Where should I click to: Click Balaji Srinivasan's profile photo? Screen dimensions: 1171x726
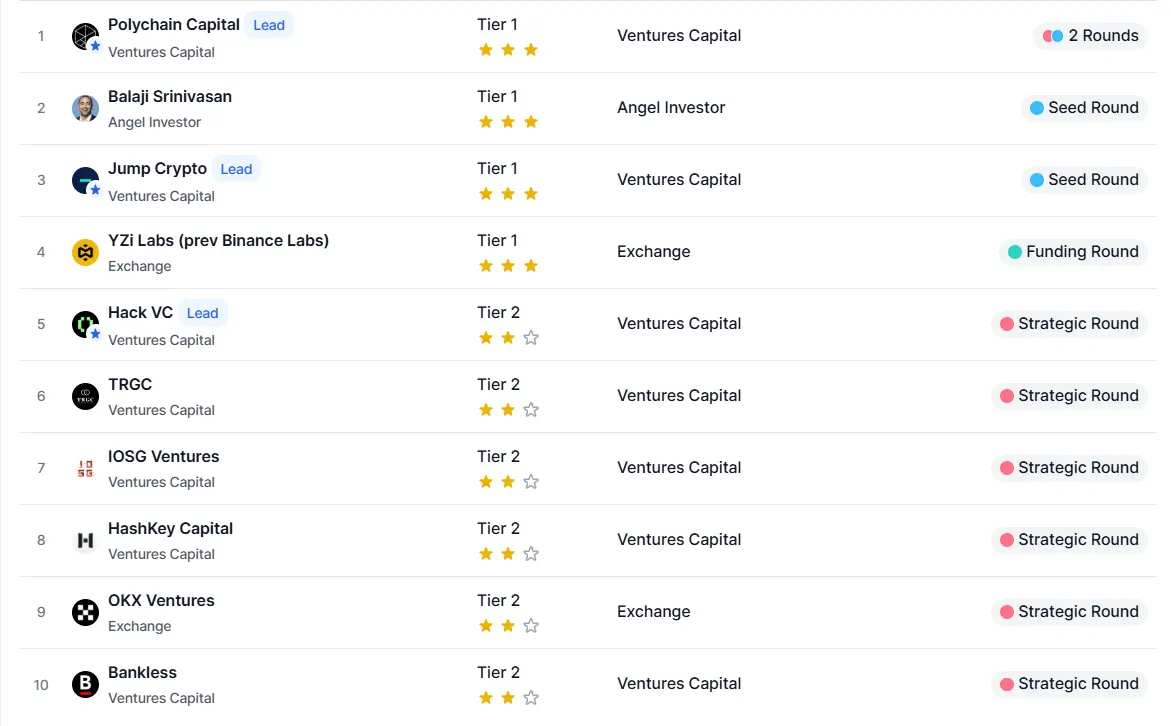coord(86,108)
